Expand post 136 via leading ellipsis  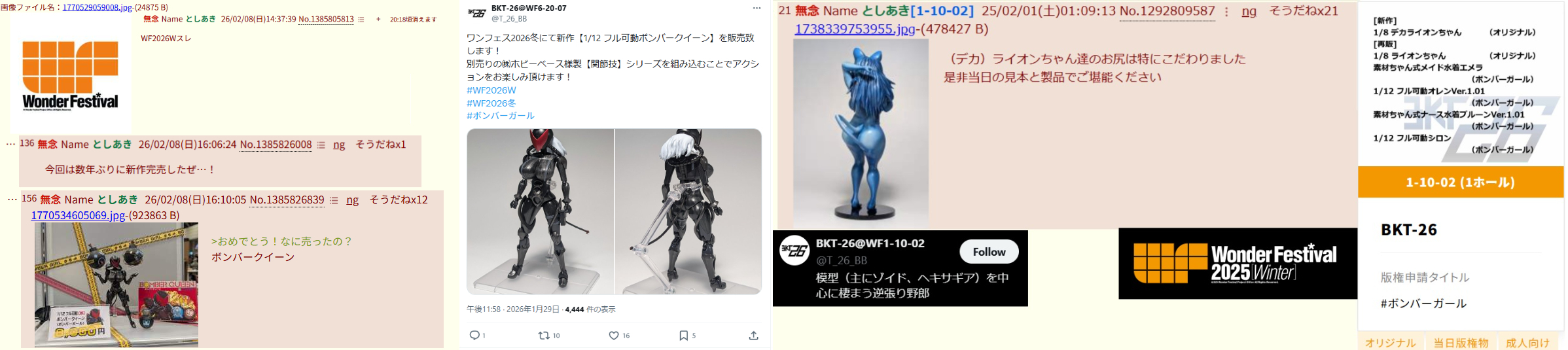[10, 144]
